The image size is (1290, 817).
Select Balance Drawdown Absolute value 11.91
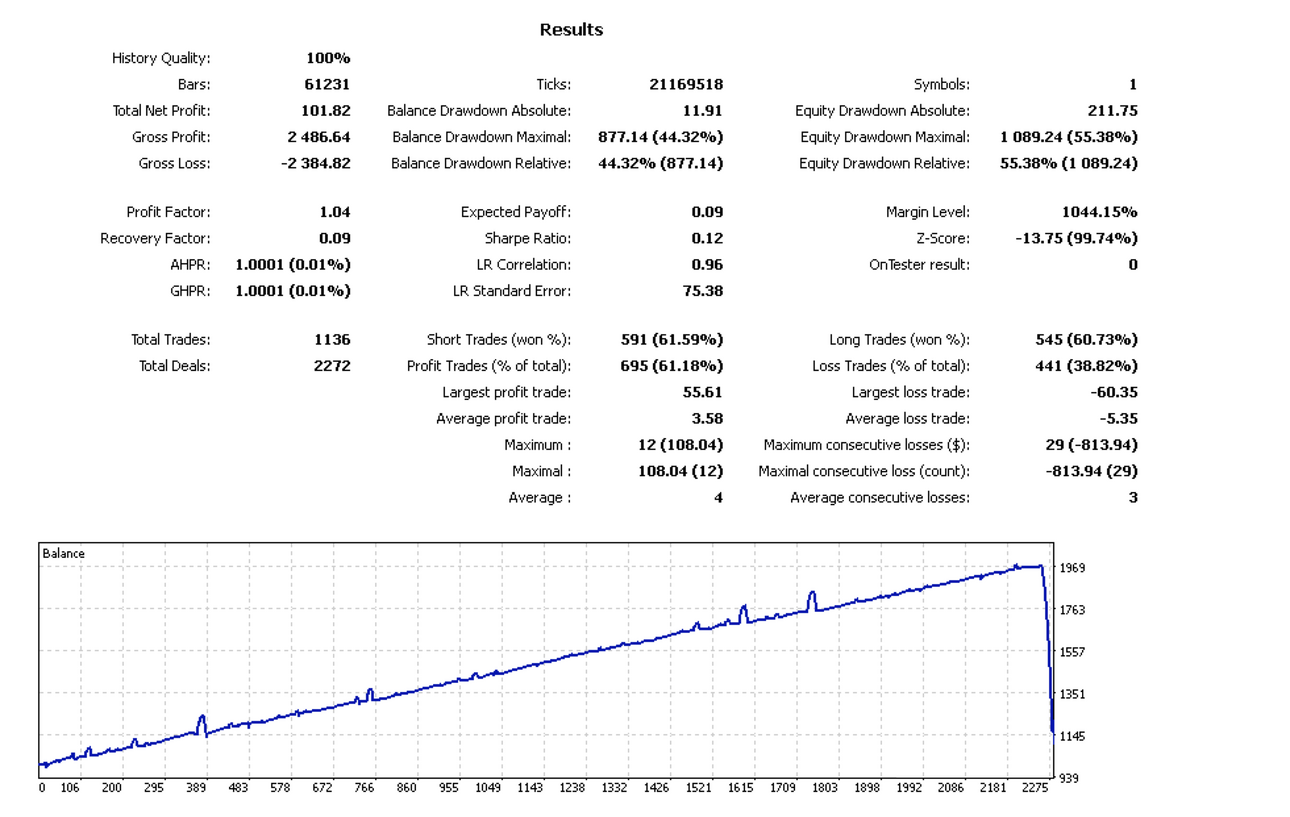tap(702, 111)
